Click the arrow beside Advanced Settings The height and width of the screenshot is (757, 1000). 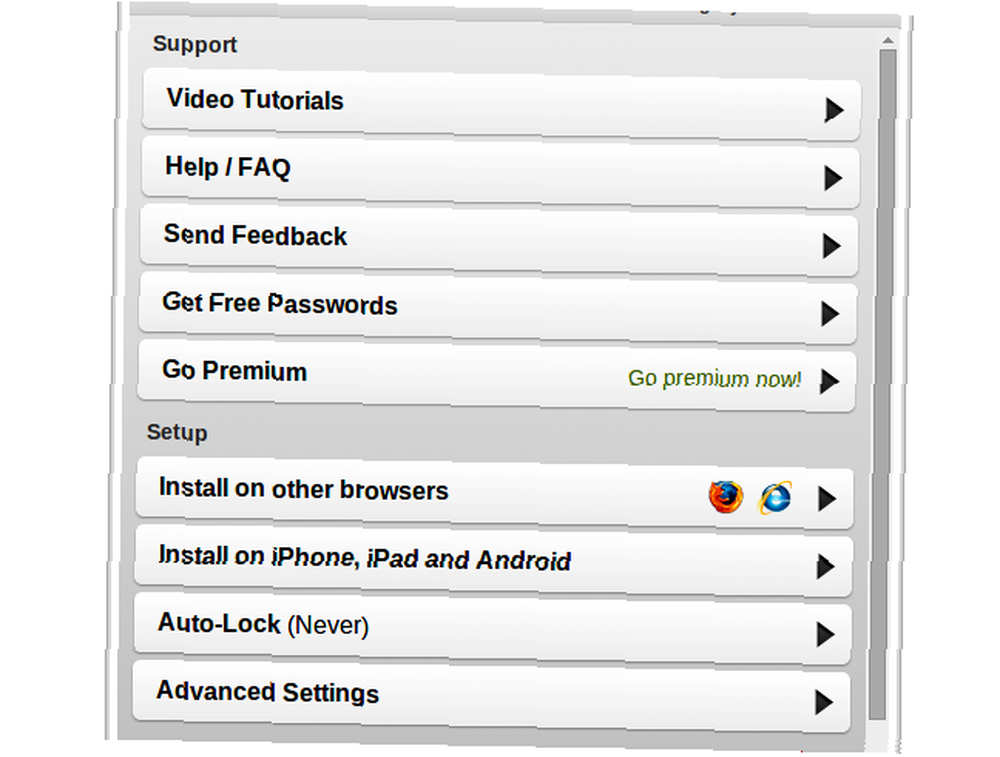pos(824,702)
